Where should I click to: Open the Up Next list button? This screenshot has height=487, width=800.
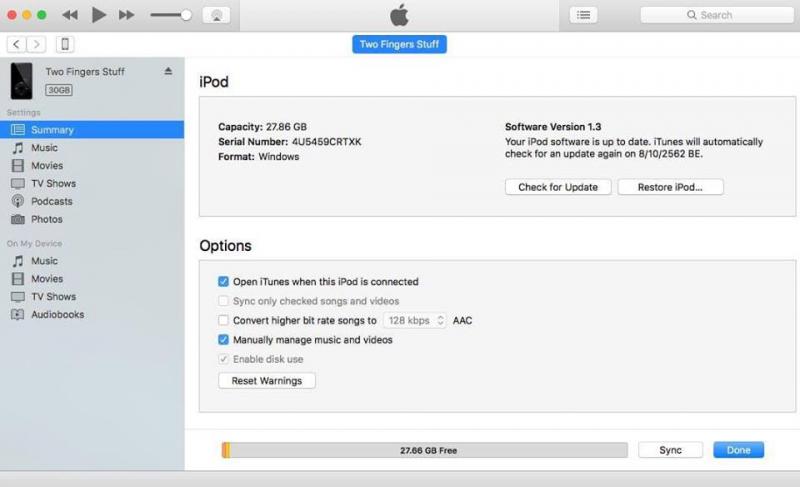(x=583, y=15)
